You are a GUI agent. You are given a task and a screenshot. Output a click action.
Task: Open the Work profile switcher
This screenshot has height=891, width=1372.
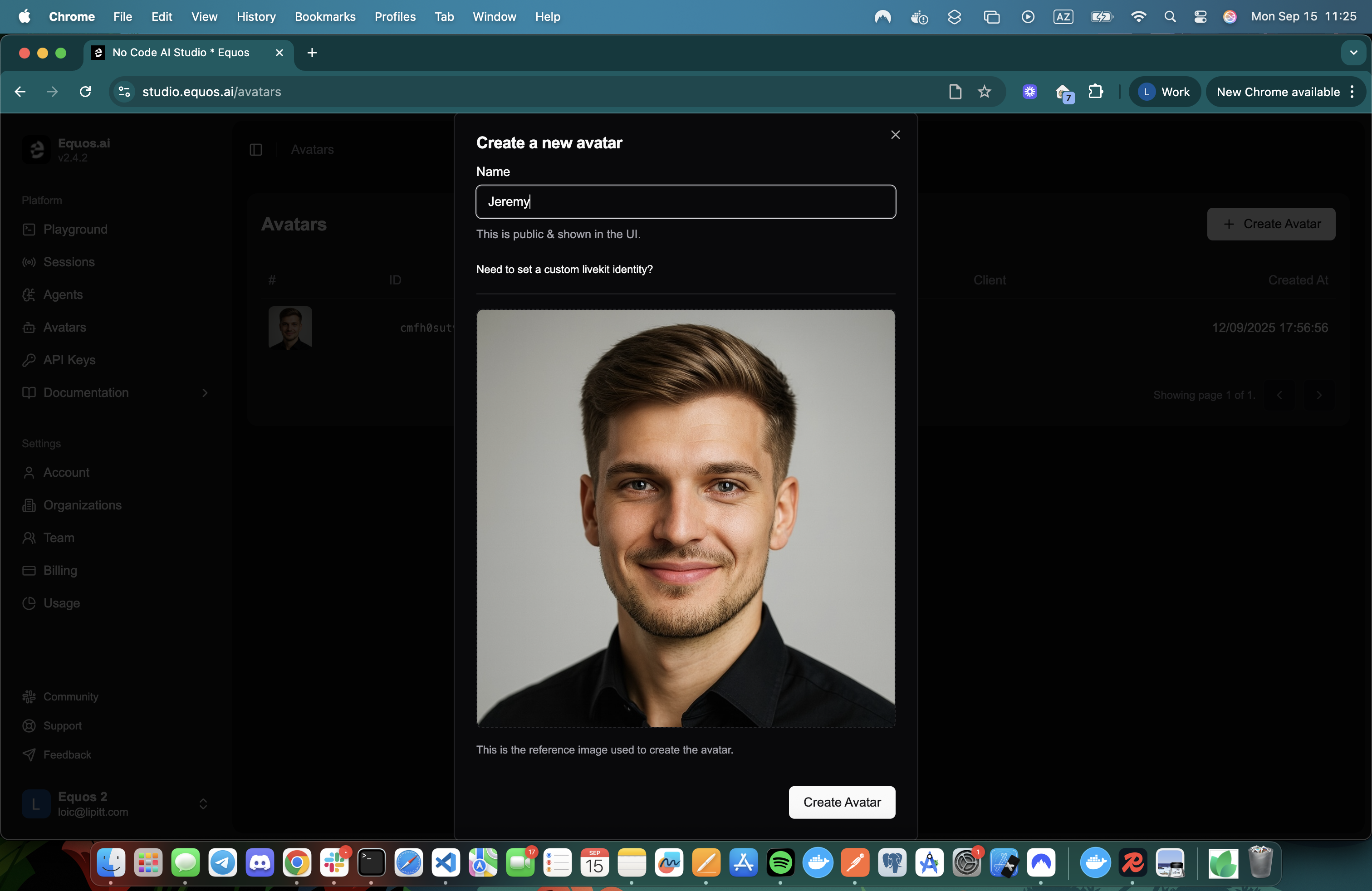click(1164, 92)
